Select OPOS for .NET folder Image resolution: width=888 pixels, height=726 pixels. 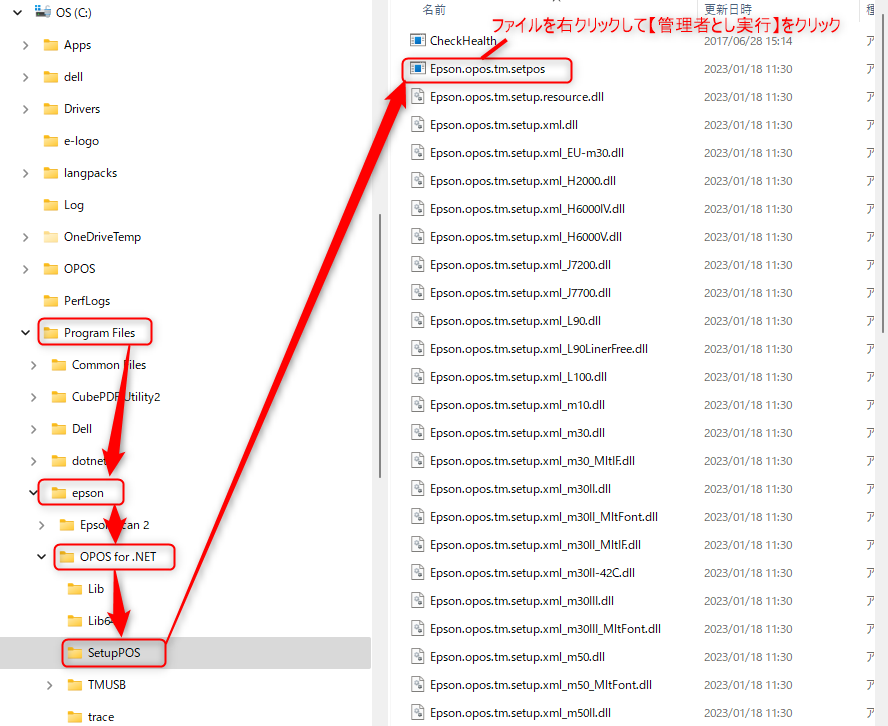(x=118, y=557)
